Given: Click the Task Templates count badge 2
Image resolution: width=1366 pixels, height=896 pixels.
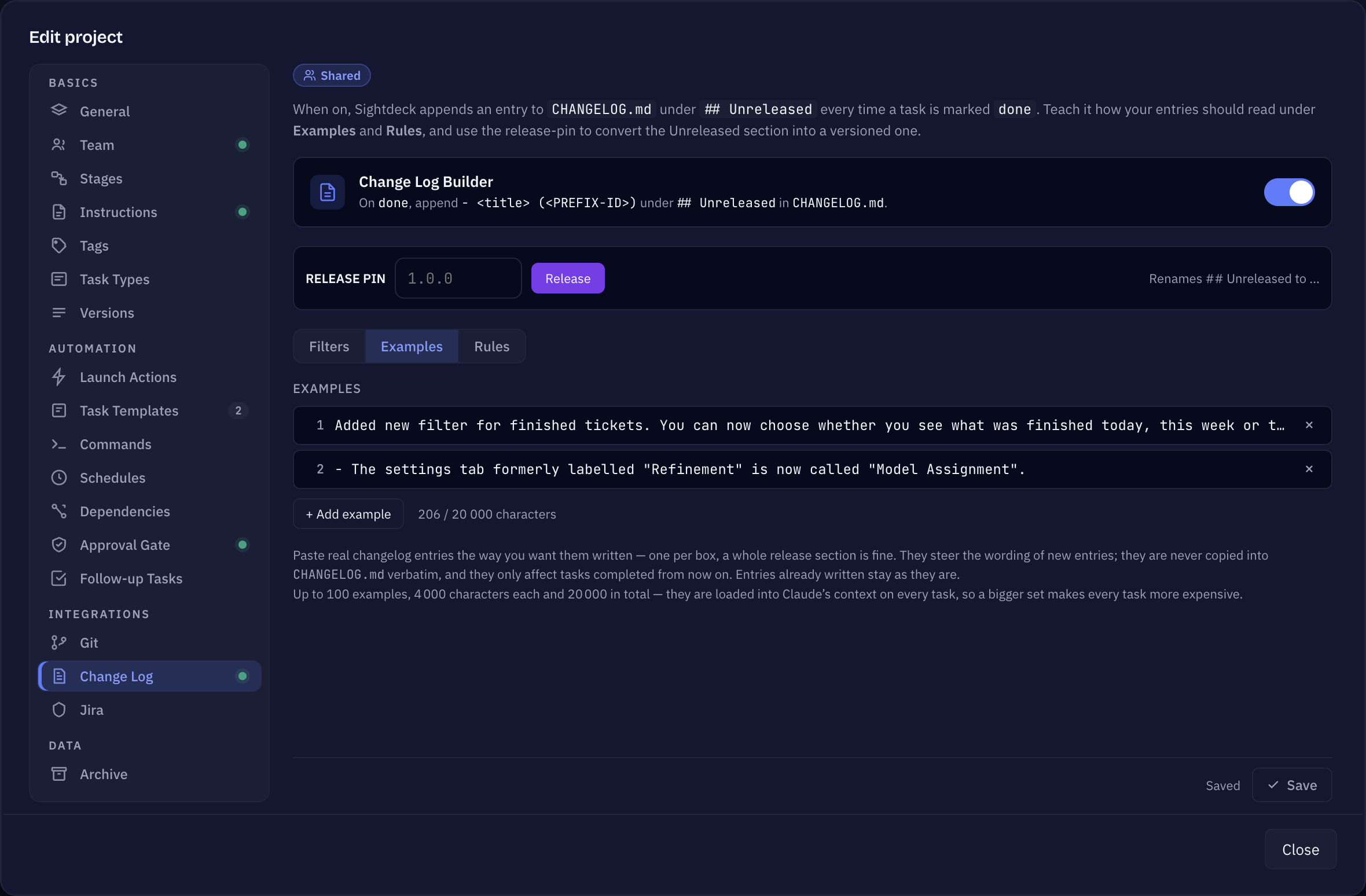Looking at the screenshot, I should pos(238,410).
